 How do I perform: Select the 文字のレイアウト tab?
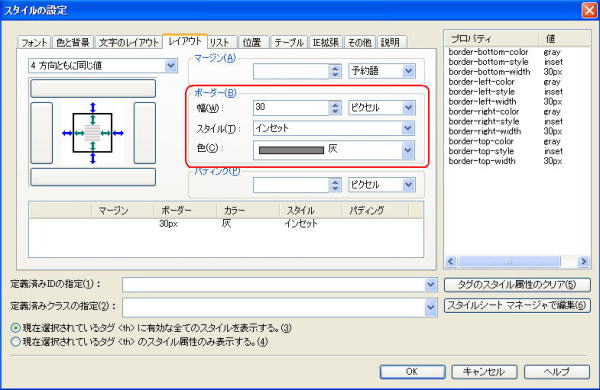coord(129,42)
